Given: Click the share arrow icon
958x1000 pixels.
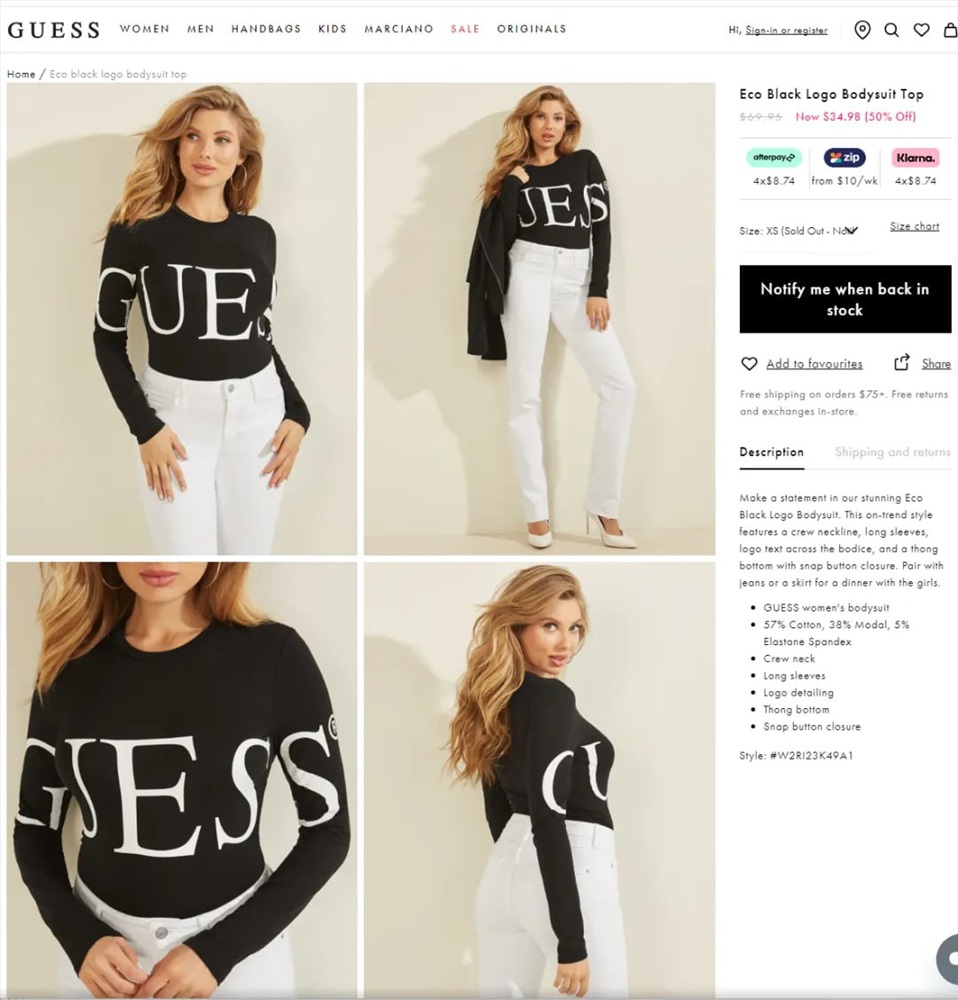Looking at the screenshot, I should [901, 362].
